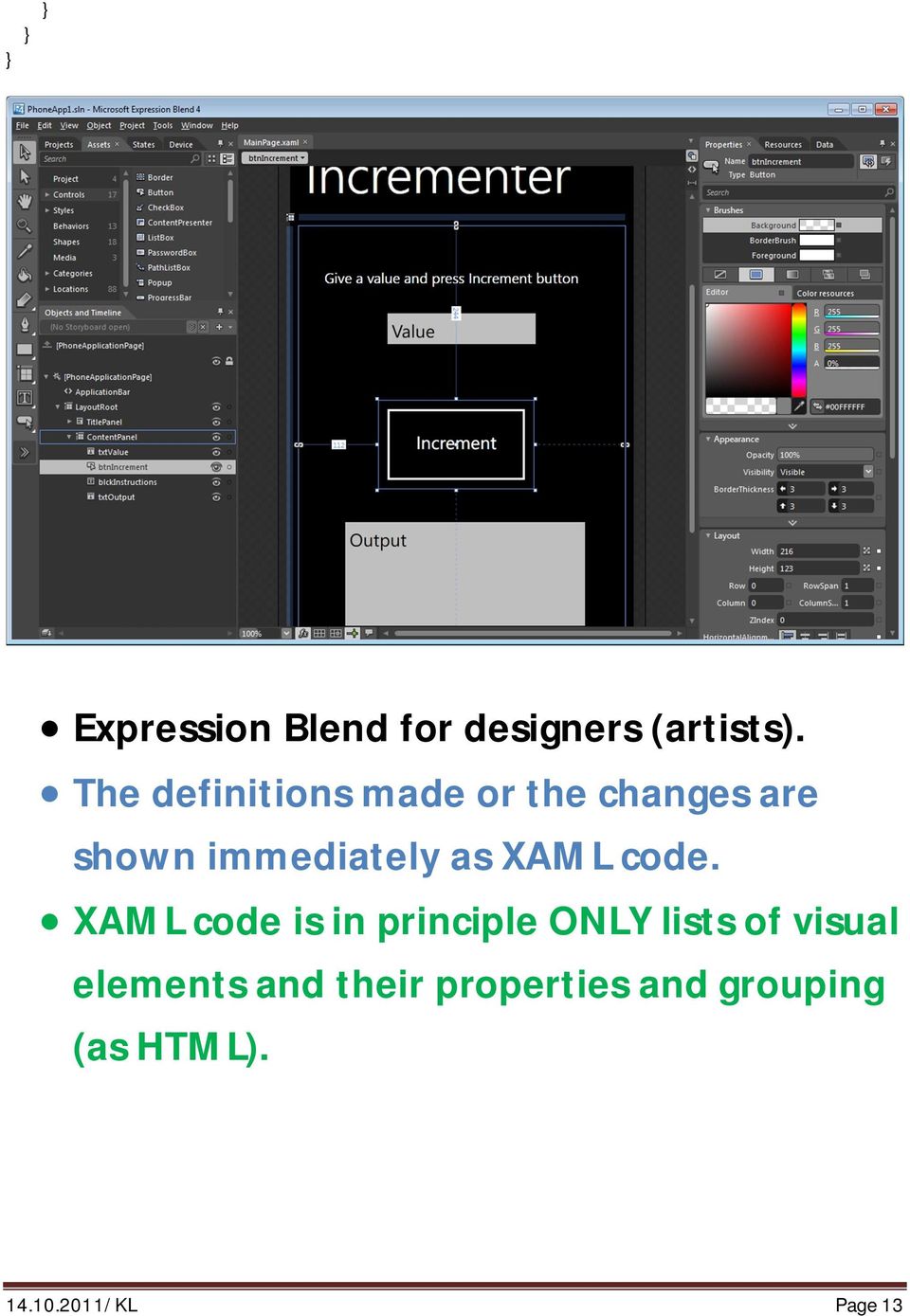The image size is (910, 1316).
Task: Collapse the Appearance section
Action: point(707,439)
